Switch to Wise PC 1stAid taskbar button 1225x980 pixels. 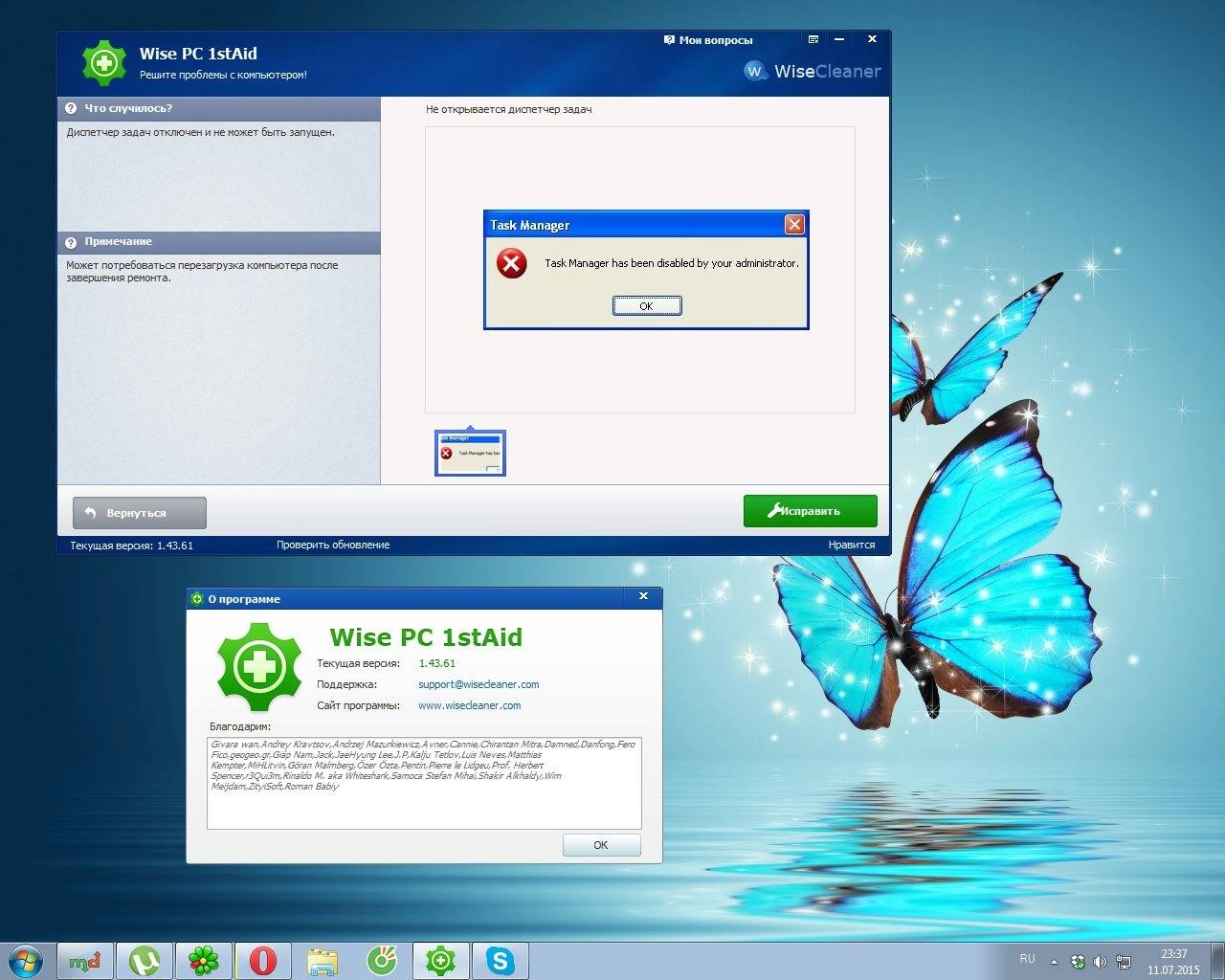[441, 961]
